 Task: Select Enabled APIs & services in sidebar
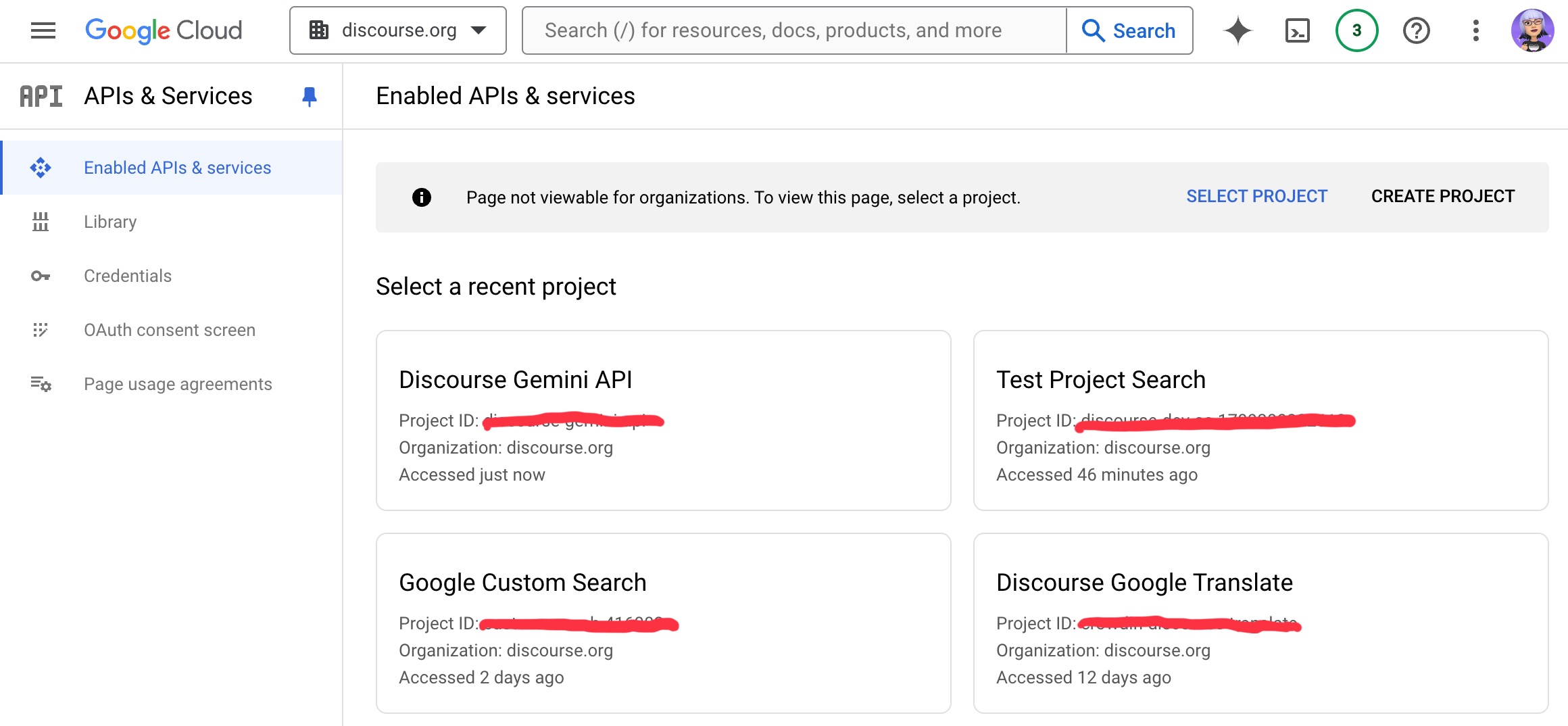(172, 168)
